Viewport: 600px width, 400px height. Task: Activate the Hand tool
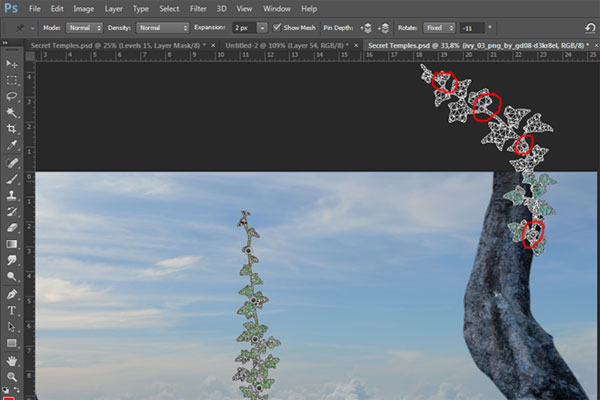(x=12, y=360)
